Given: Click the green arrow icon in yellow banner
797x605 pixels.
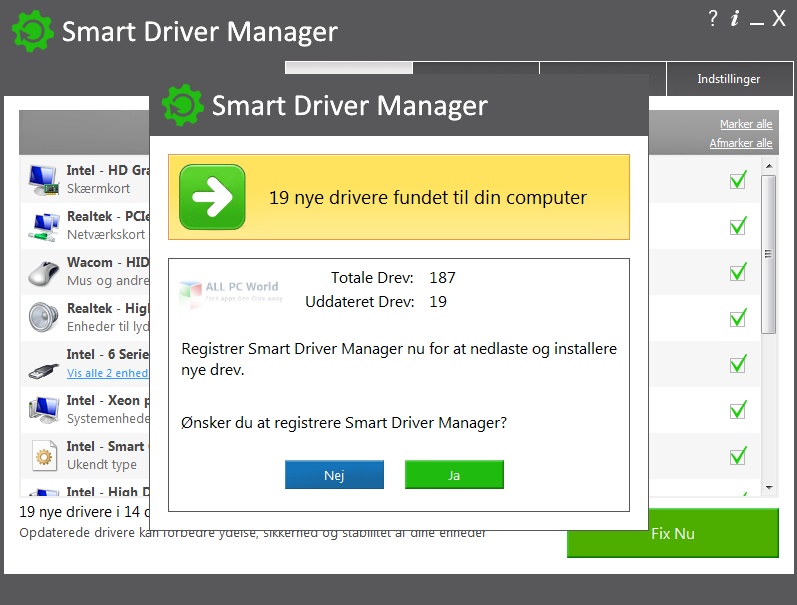Looking at the screenshot, I should 212,197.
